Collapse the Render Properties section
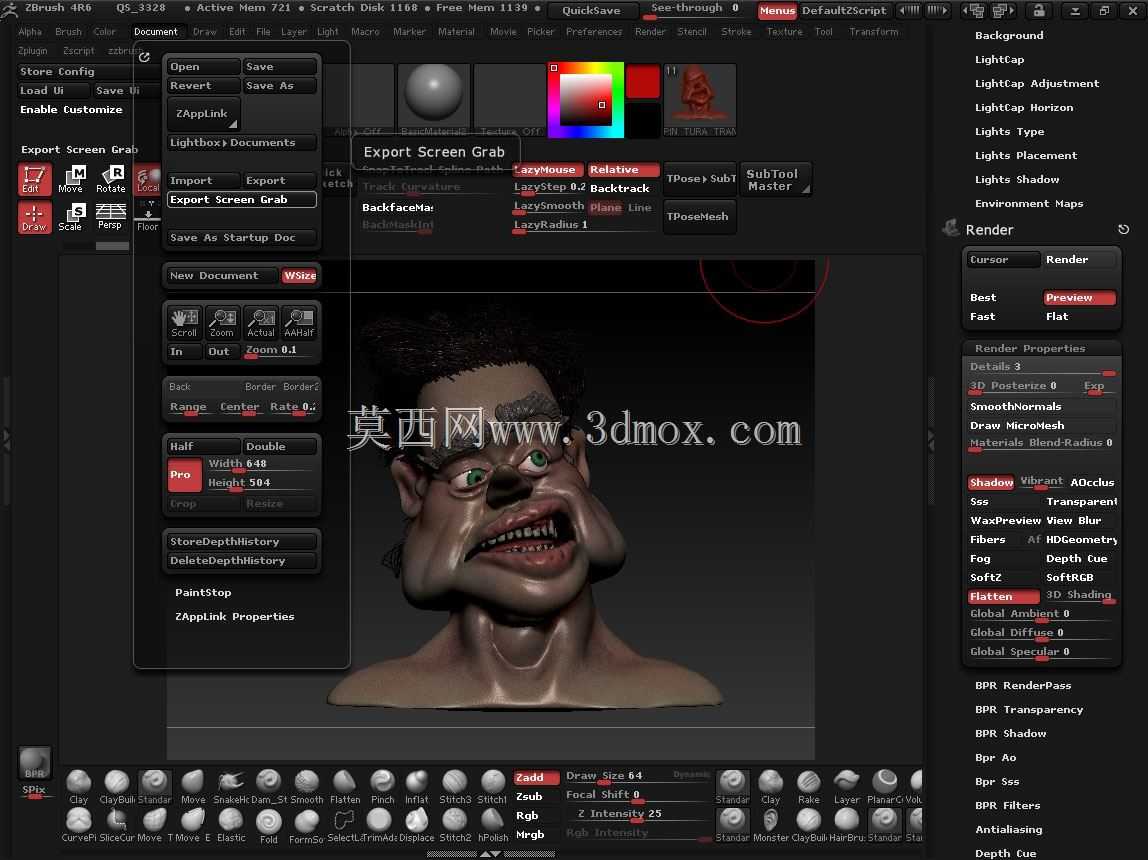The image size is (1148, 860). (x=1029, y=348)
